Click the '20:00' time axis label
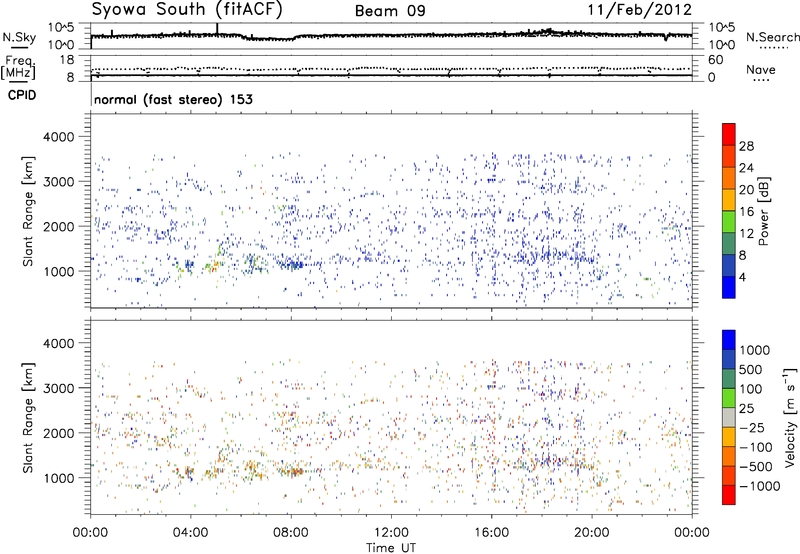Image resolution: width=800 pixels, height=554 pixels. (x=591, y=533)
